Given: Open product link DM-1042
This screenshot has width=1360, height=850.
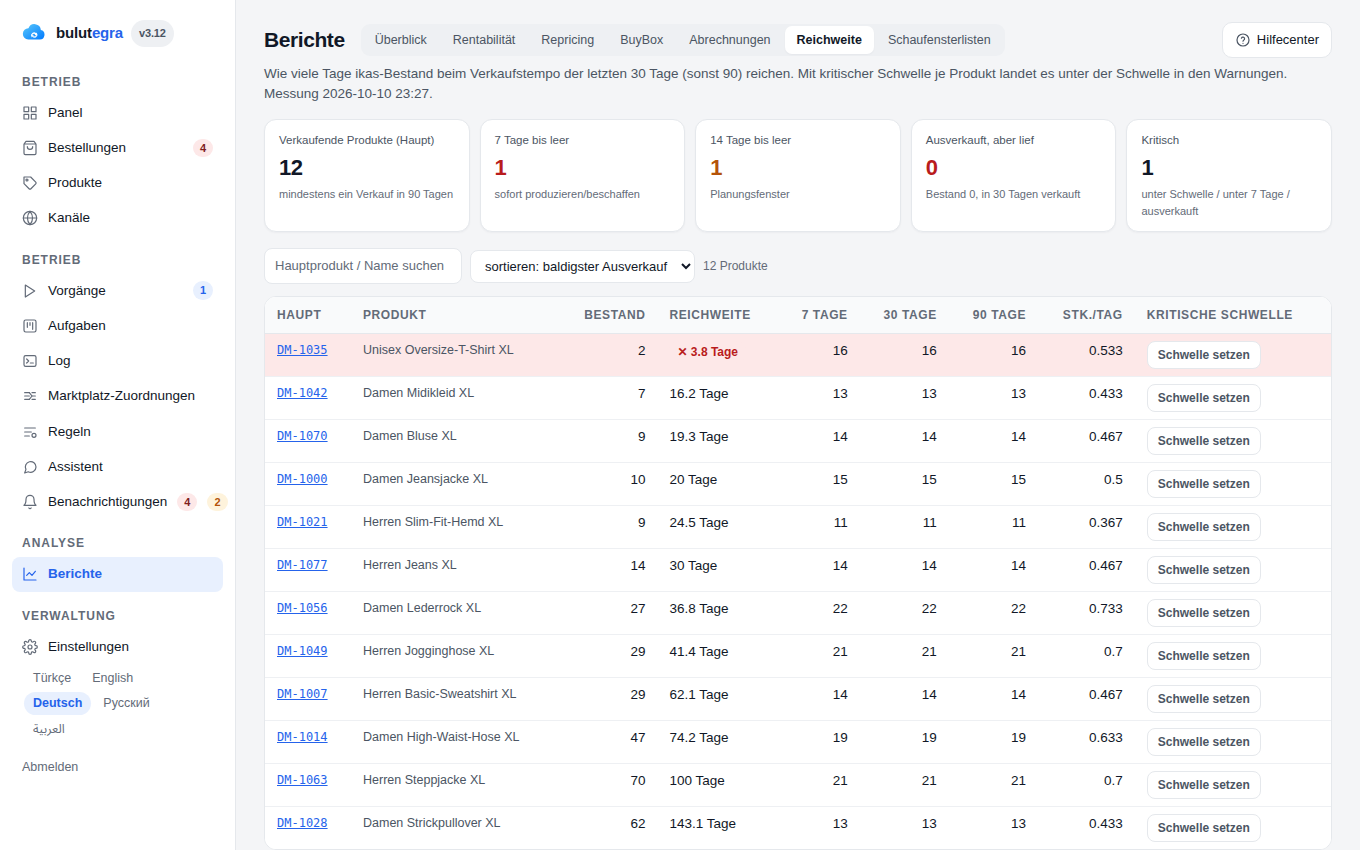Looking at the screenshot, I should pos(302,393).
